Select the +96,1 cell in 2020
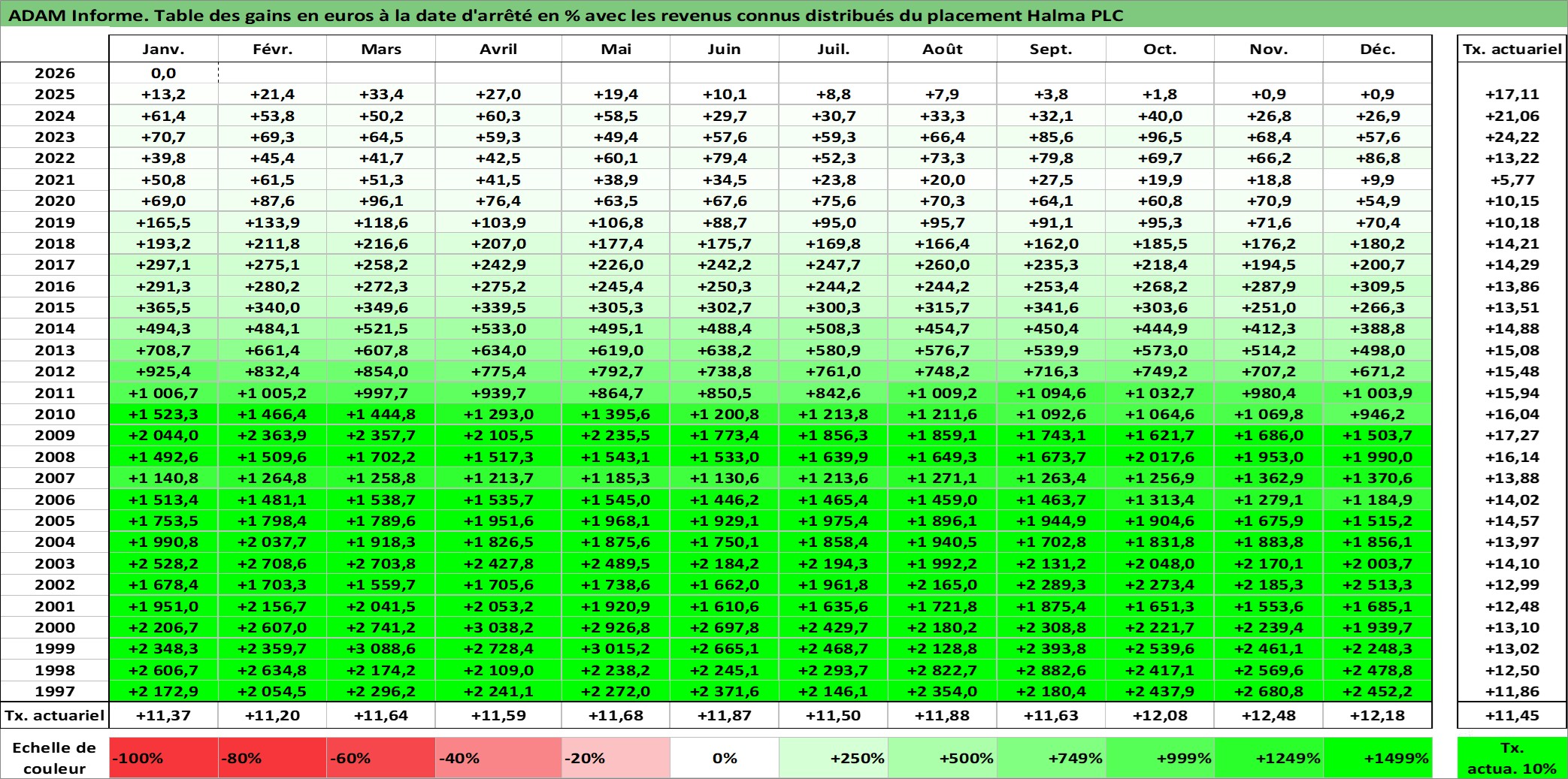The image size is (1568, 779). pyautogui.click(x=381, y=201)
